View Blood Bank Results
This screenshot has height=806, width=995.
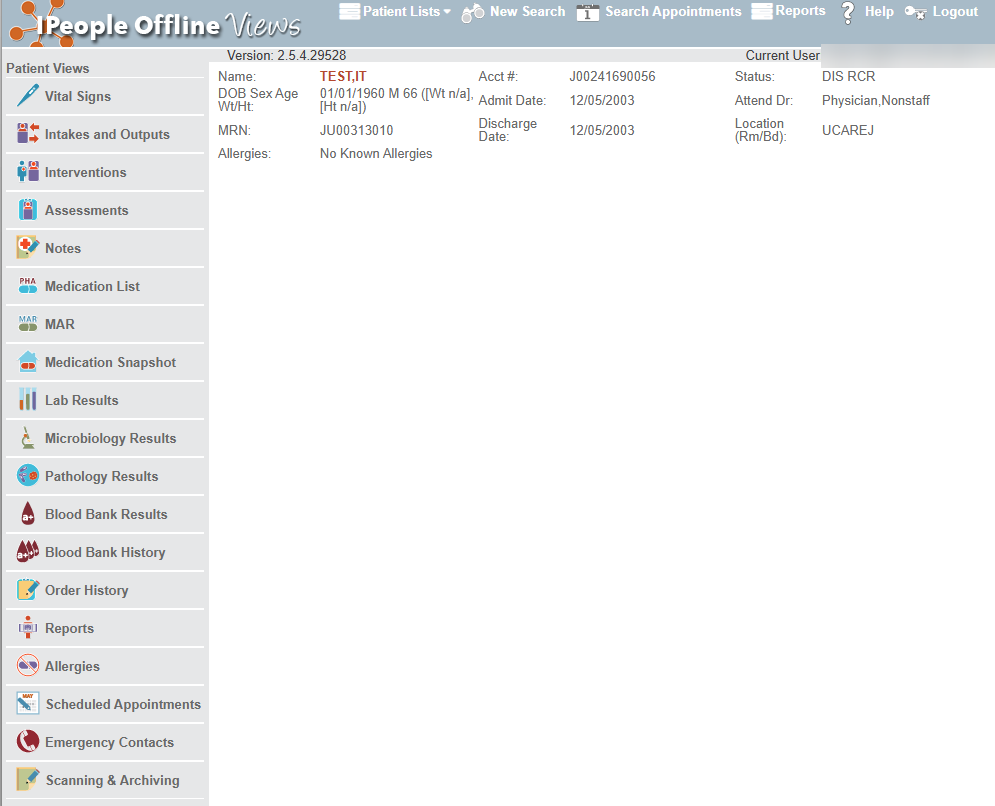(105, 515)
